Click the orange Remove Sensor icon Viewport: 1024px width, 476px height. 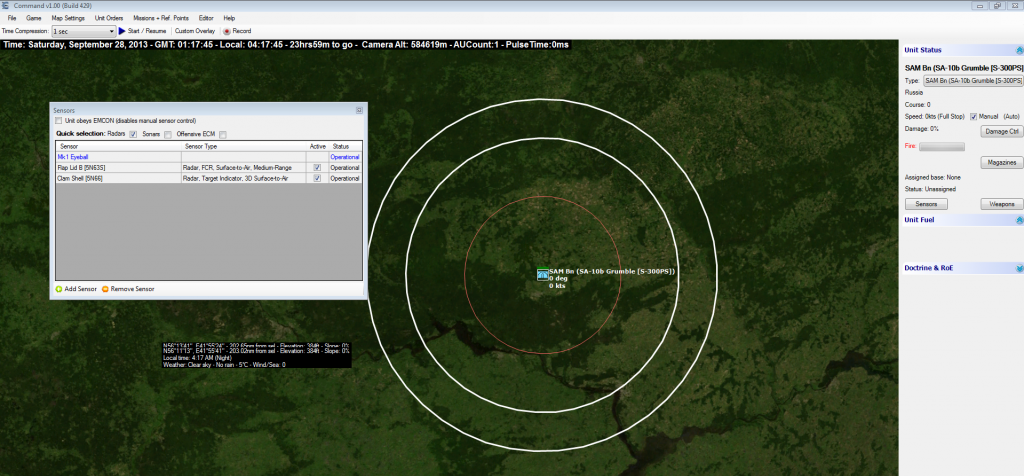coord(105,288)
